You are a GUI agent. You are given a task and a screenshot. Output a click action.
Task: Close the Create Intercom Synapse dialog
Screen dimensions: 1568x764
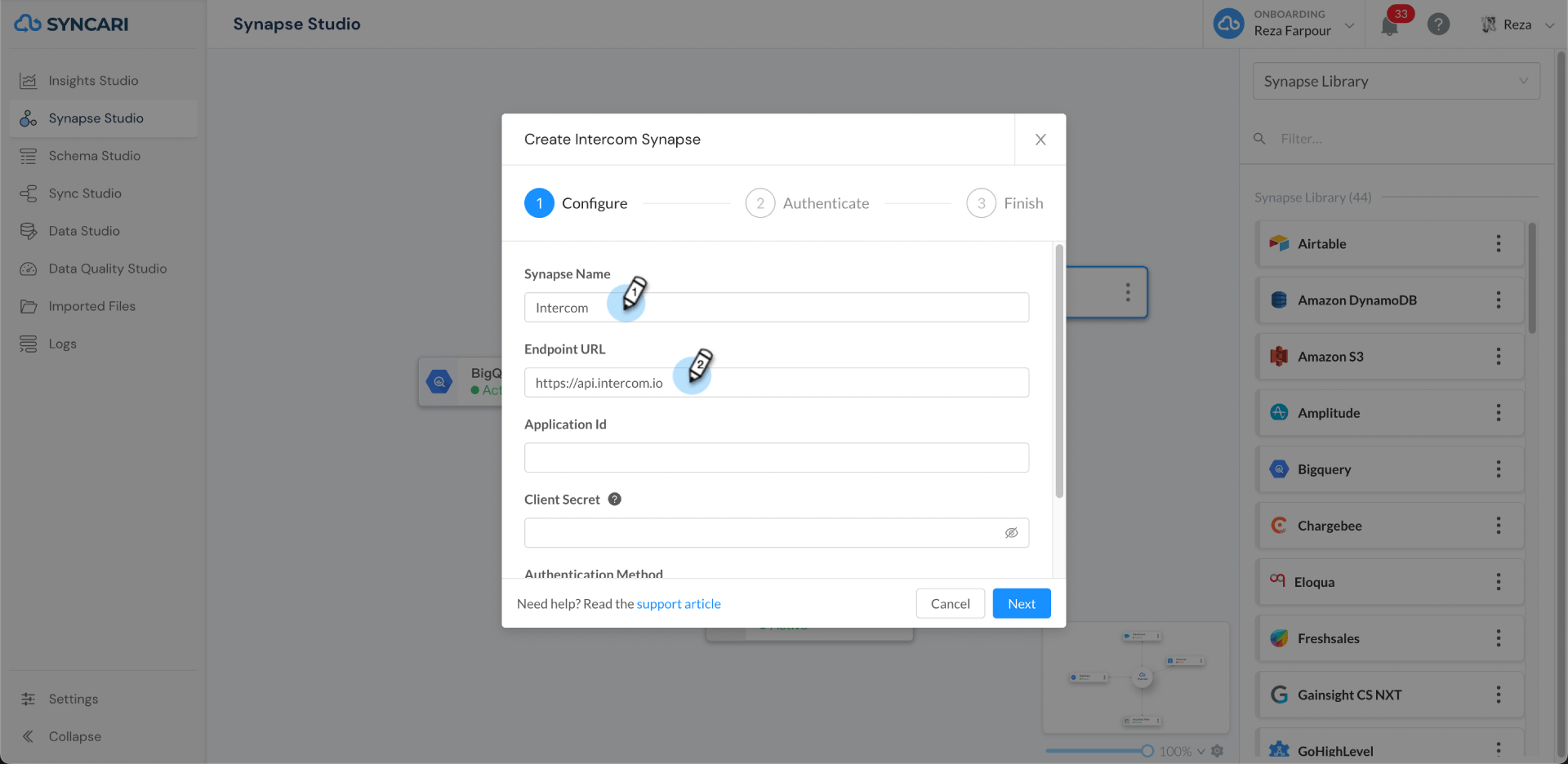(1040, 140)
